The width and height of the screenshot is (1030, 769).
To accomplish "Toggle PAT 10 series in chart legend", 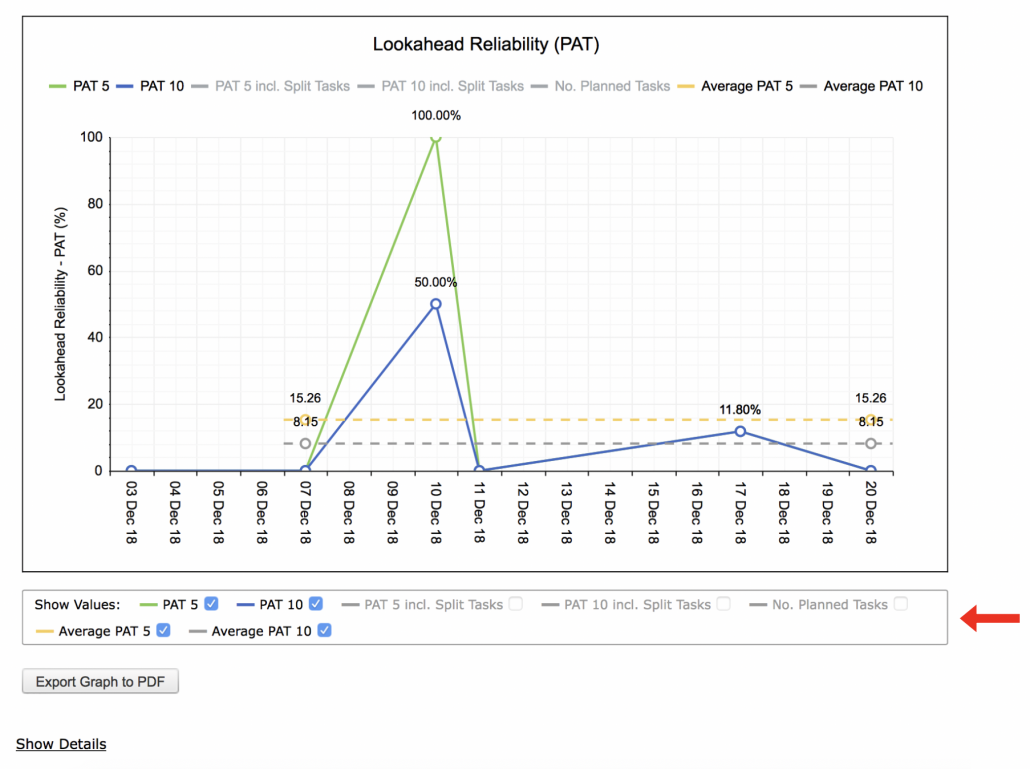I will (x=150, y=86).
